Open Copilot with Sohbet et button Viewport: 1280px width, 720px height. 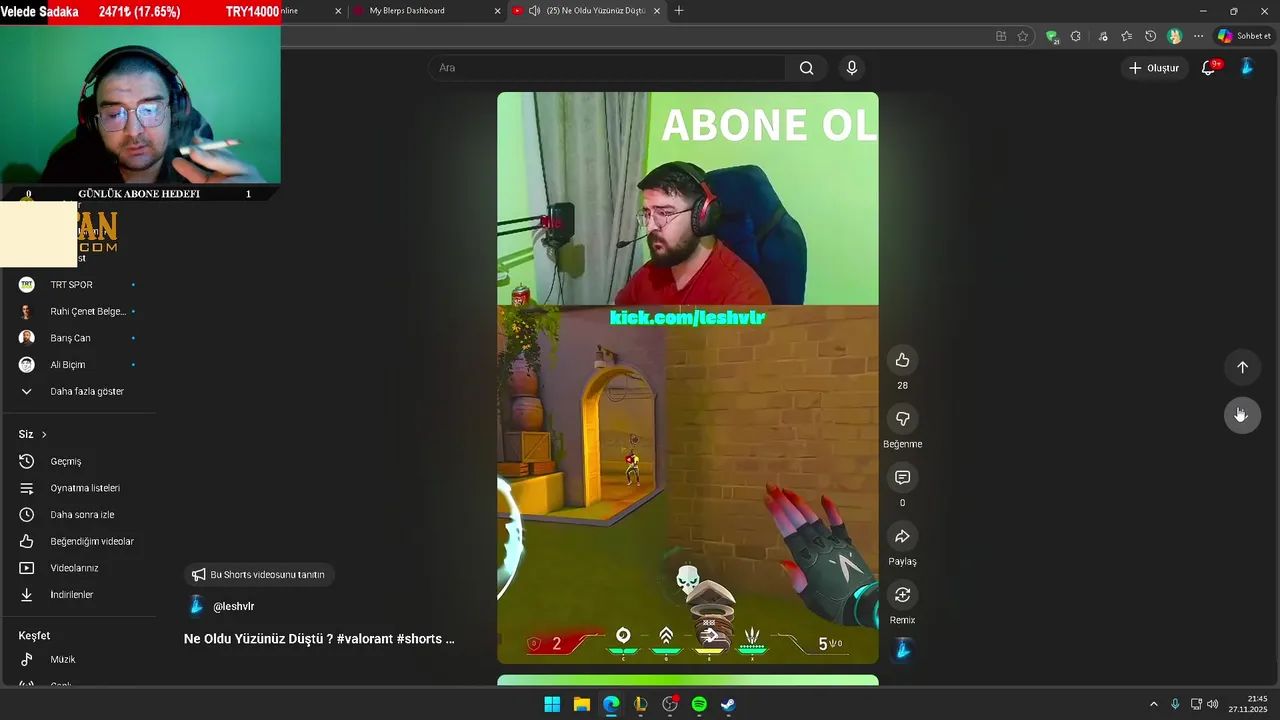pos(1244,36)
